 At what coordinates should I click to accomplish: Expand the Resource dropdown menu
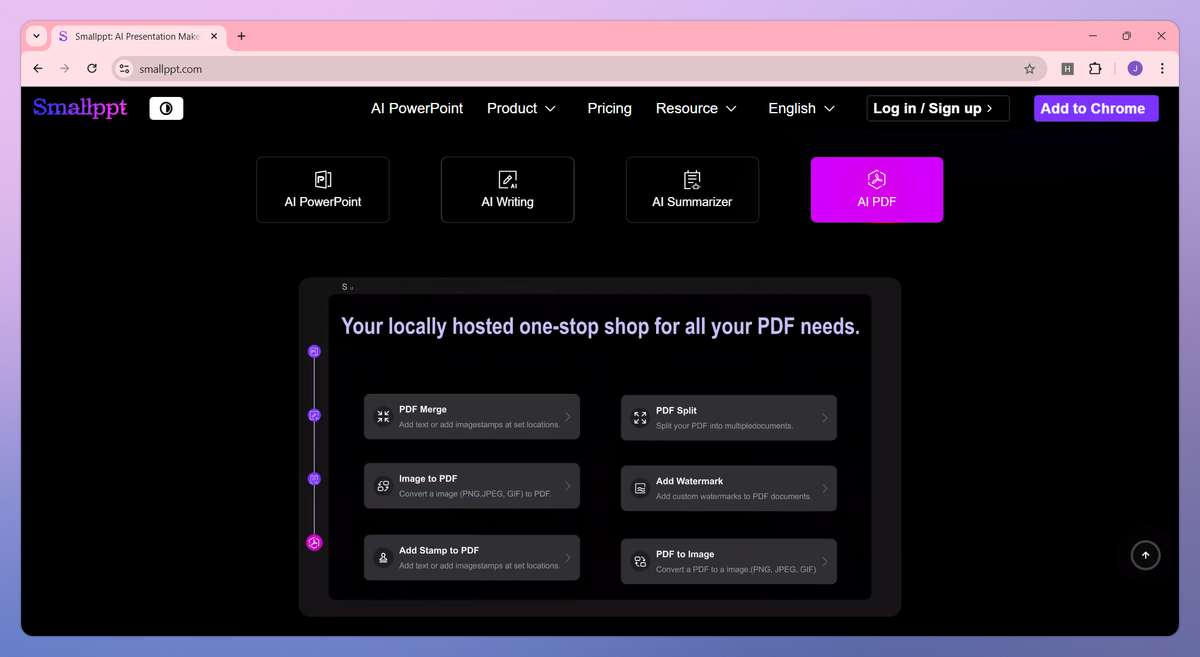click(x=696, y=108)
